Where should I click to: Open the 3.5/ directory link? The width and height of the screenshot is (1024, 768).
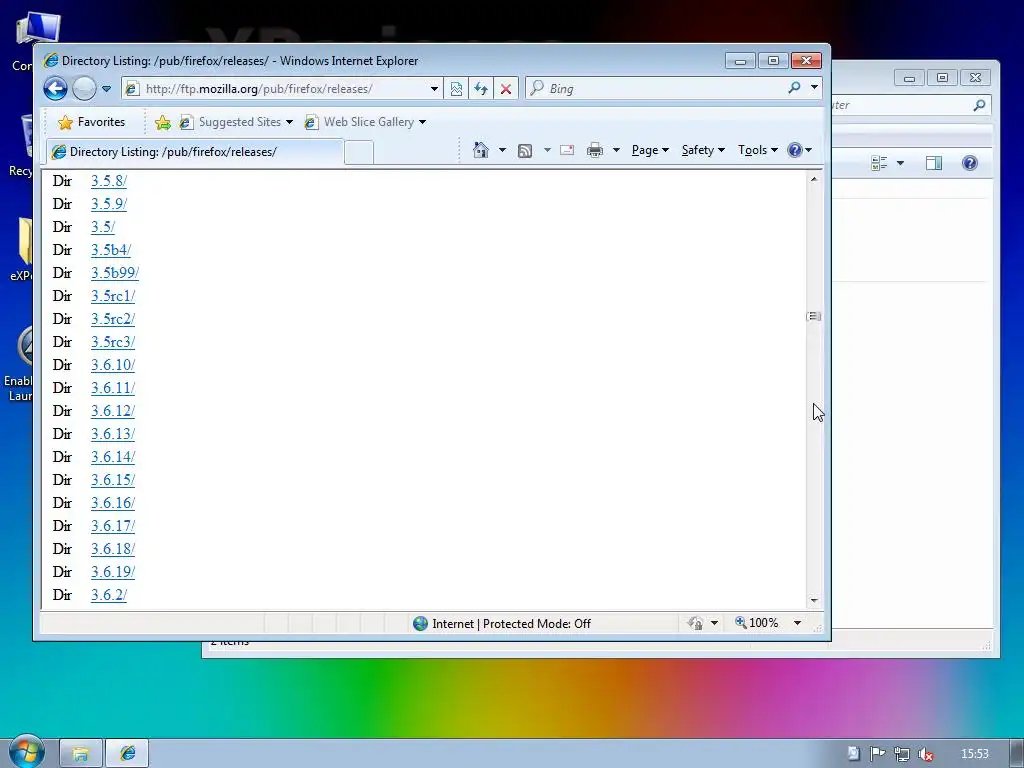pos(103,227)
